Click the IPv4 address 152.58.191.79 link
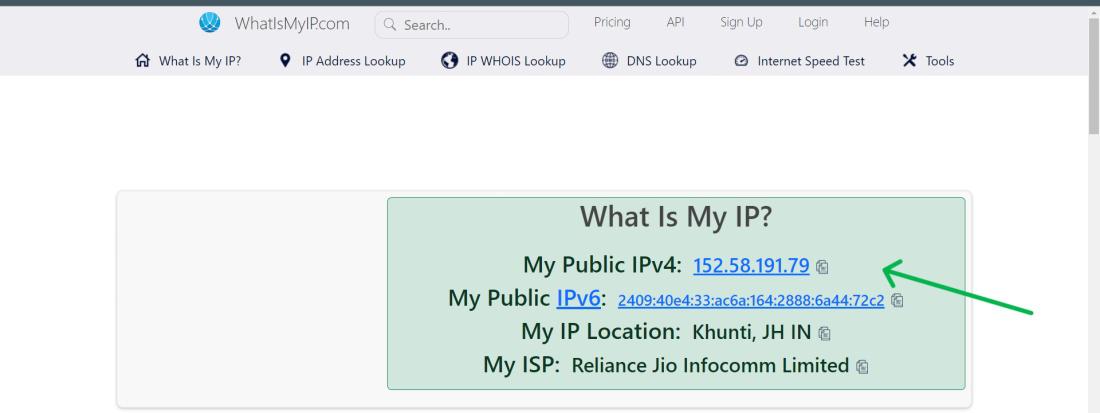 [x=751, y=266]
